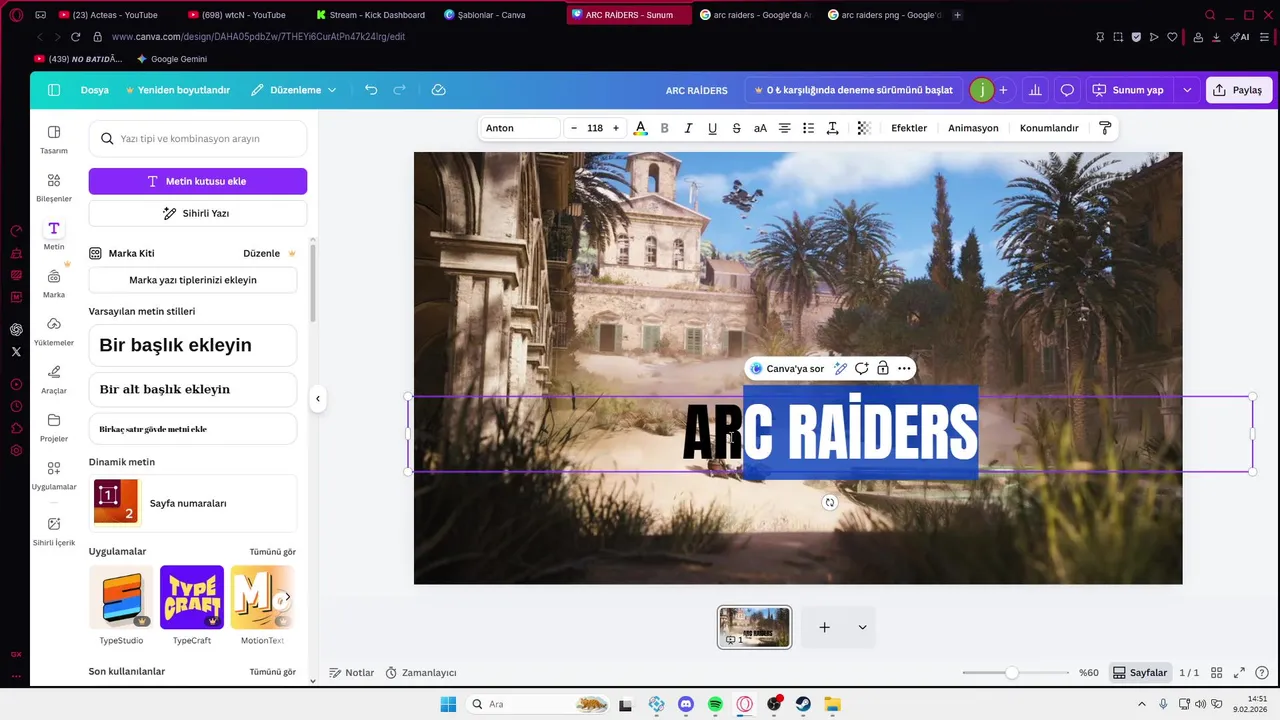Image resolution: width=1280 pixels, height=720 pixels.
Task: Click Tümünü gör next to Uygulamalar
Action: (x=272, y=552)
